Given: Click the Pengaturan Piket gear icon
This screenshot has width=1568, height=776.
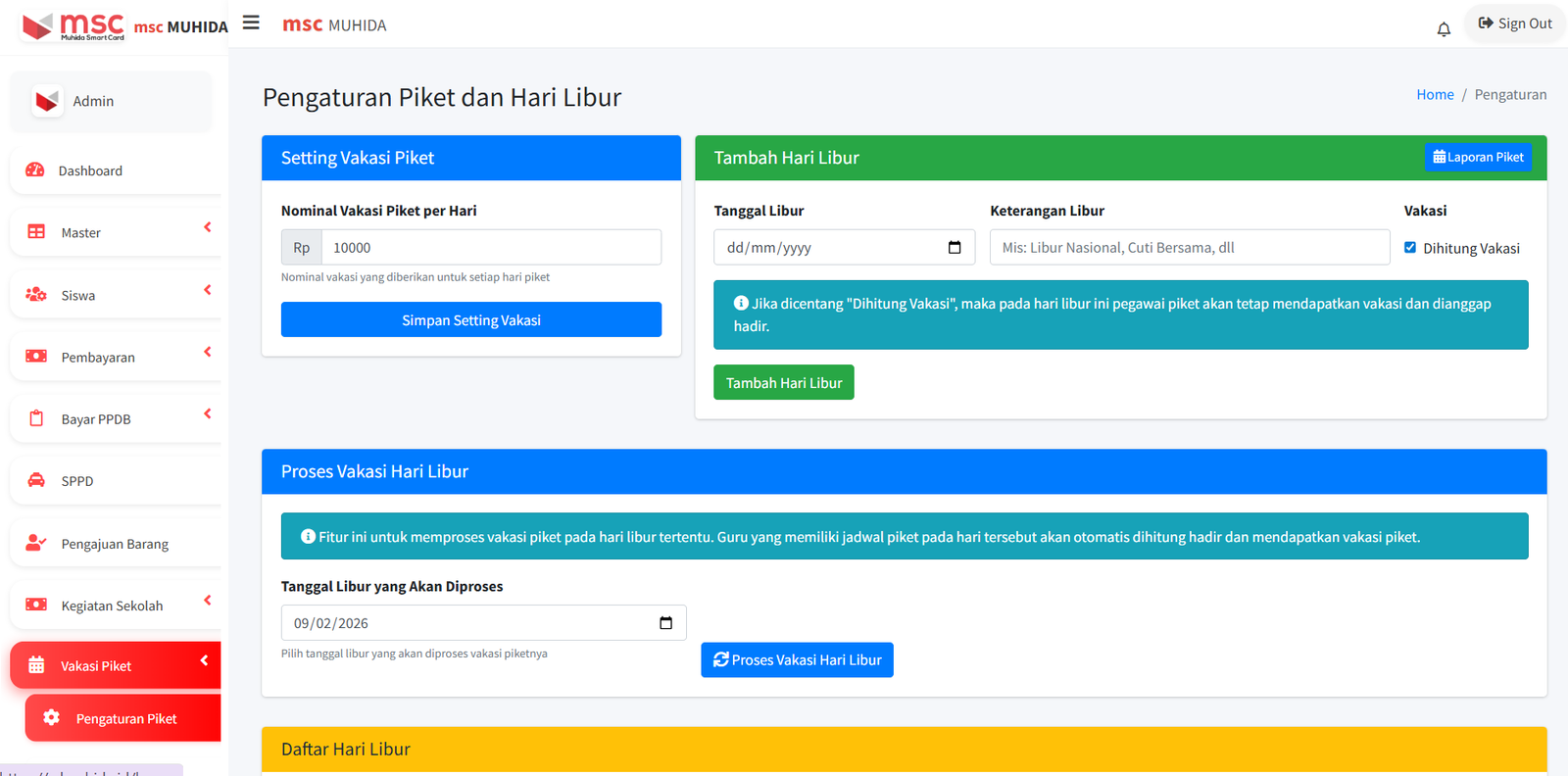Looking at the screenshot, I should coord(52,718).
